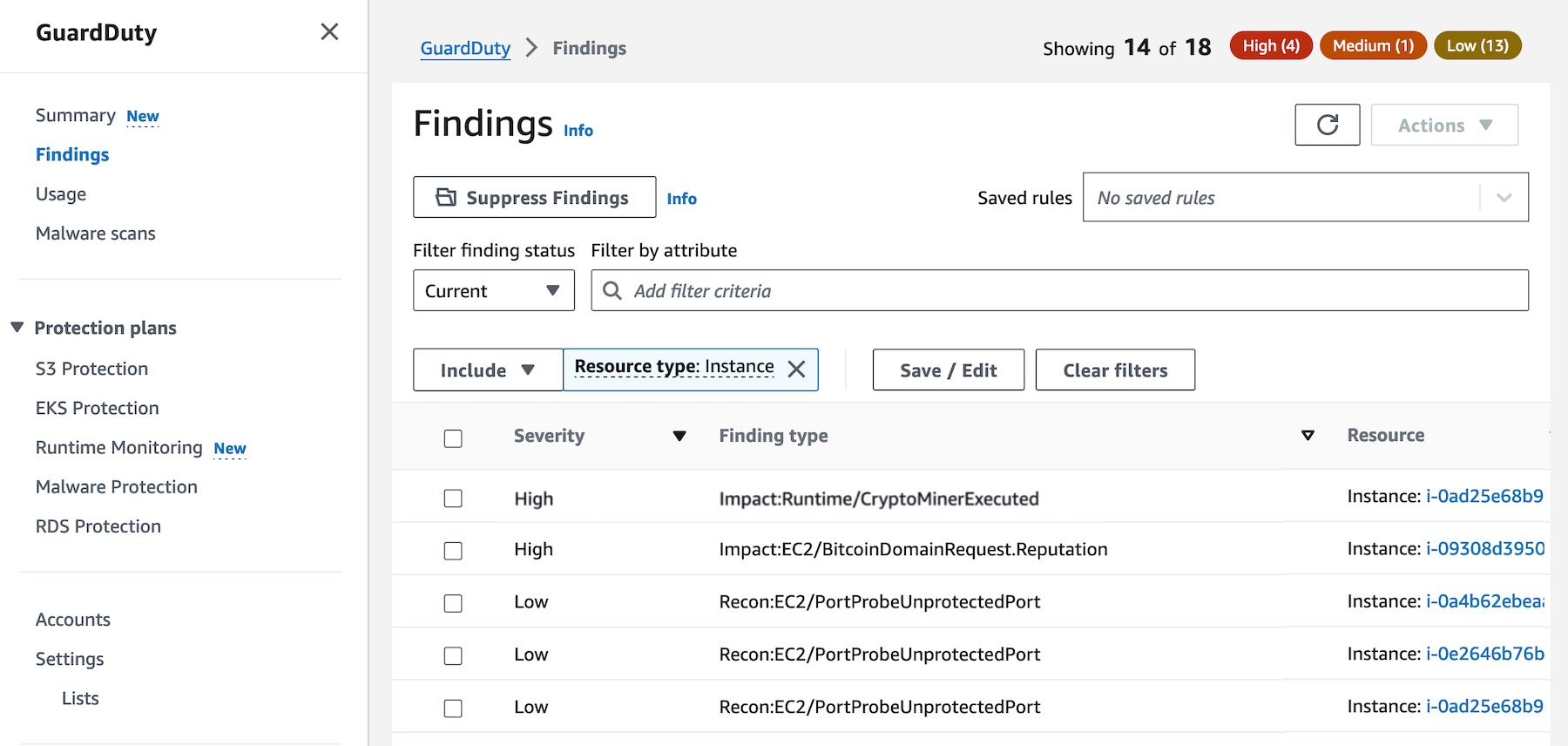Click Clear filters button
The width and height of the screenshot is (1568, 746).
click(1115, 370)
